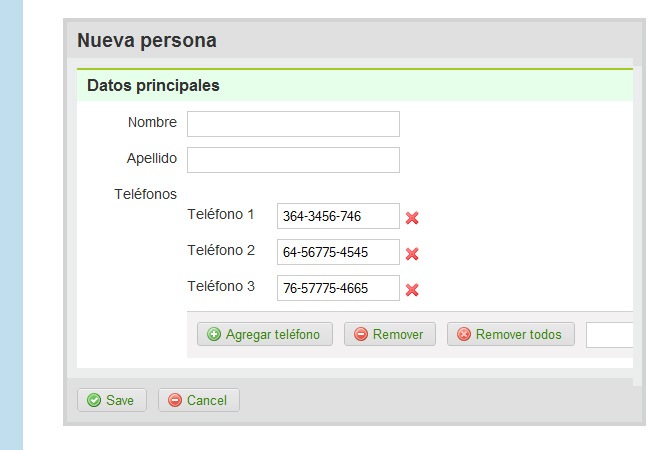Focus the Nombre text field
Image resolution: width=650 pixels, height=450 pixels.
point(293,124)
